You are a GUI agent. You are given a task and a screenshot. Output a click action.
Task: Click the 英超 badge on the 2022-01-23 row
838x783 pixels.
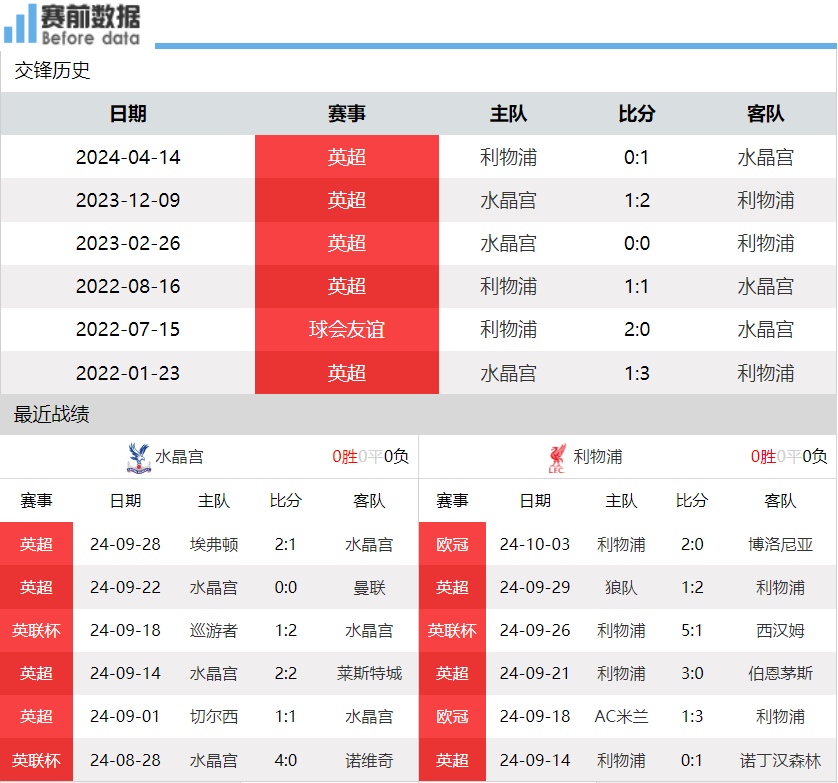tap(346, 372)
